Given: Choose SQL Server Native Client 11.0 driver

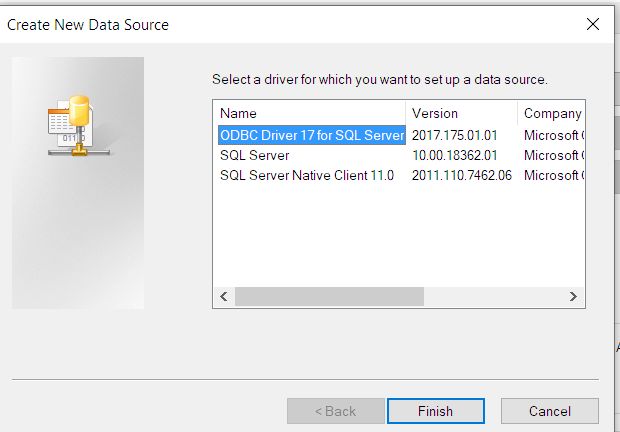Looking at the screenshot, I should click(307, 175).
